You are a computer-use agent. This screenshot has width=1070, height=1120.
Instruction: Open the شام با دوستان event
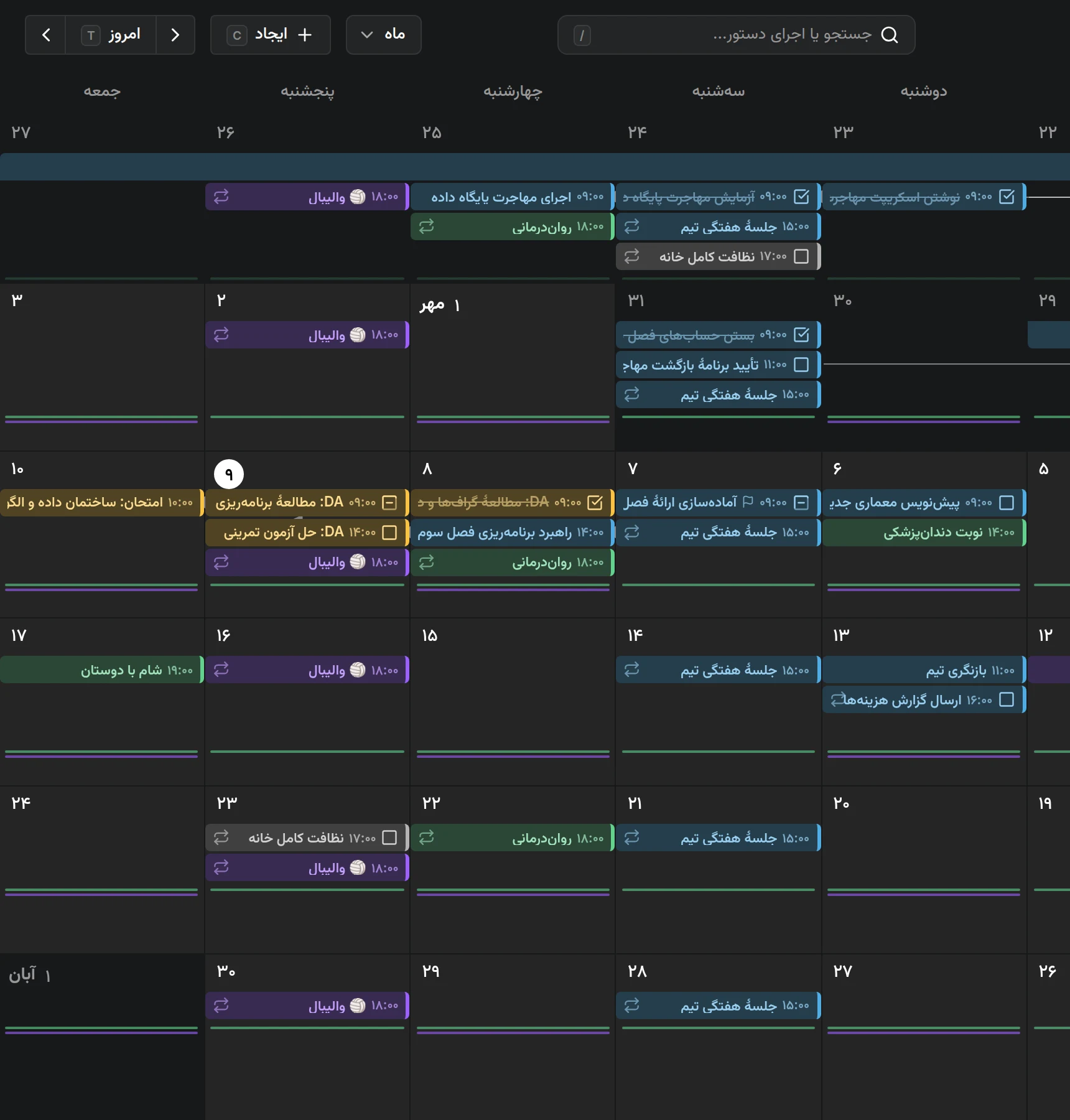coord(102,670)
